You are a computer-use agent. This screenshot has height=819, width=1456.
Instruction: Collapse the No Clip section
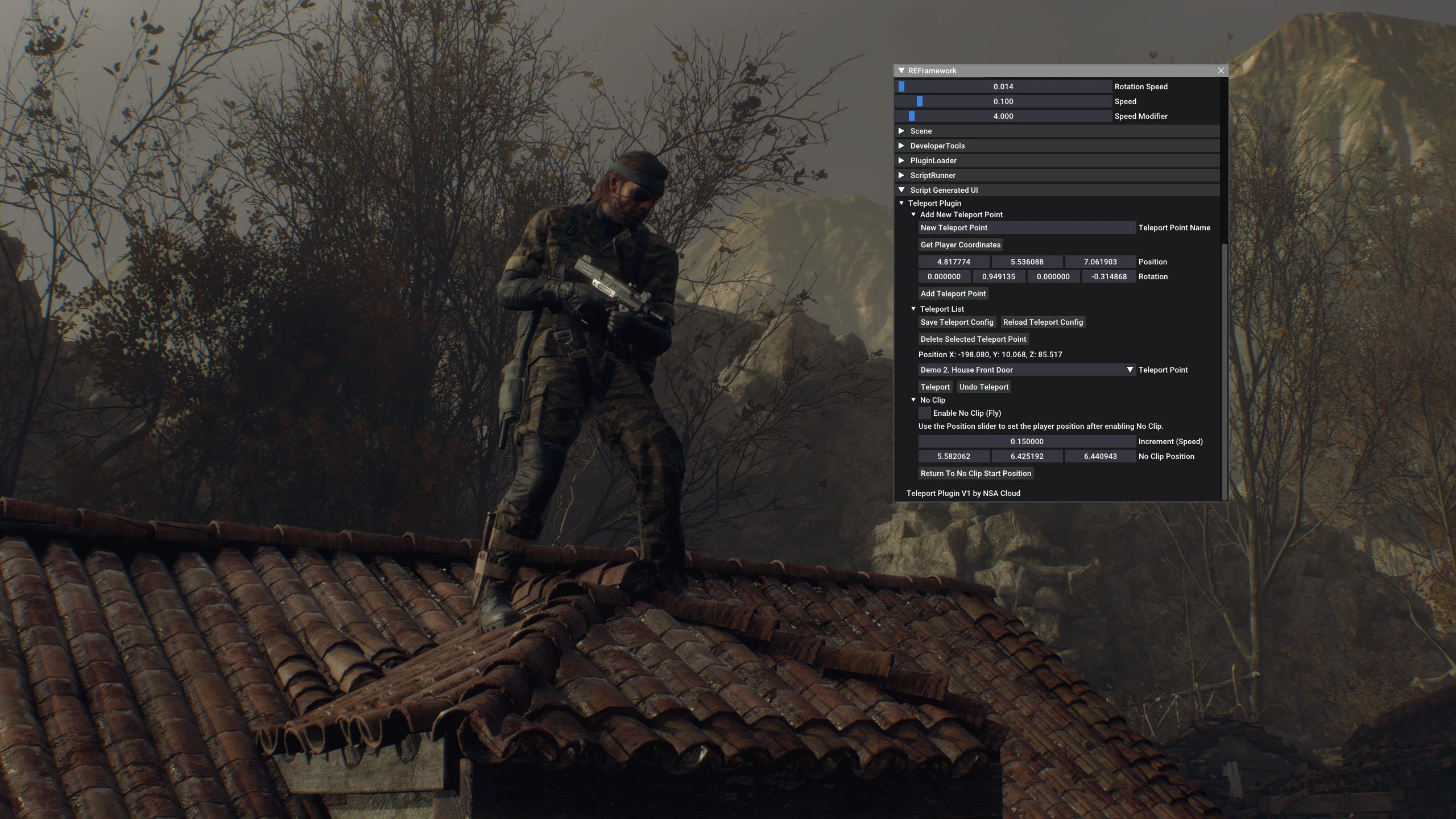coord(915,400)
